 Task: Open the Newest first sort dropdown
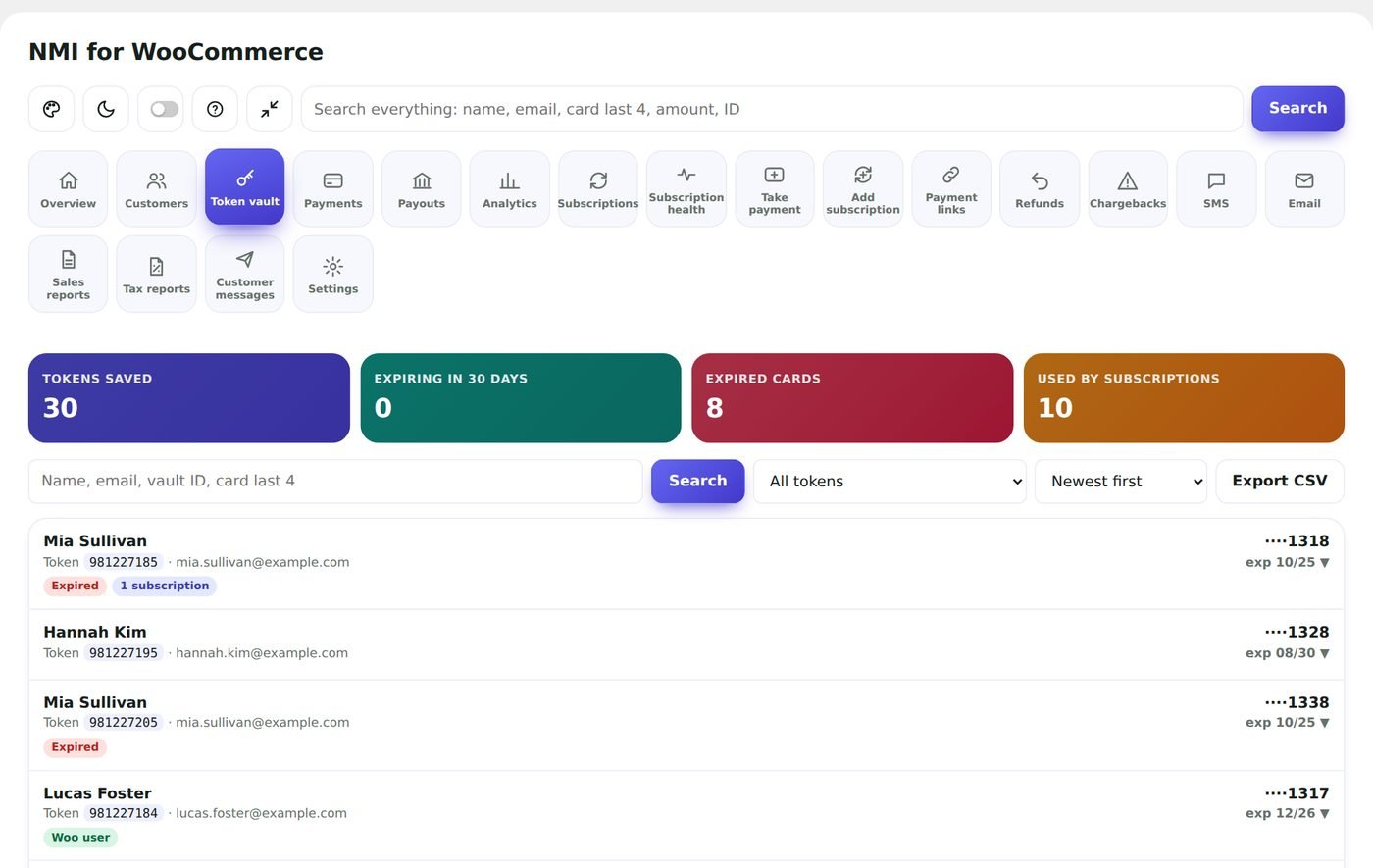coord(1121,482)
